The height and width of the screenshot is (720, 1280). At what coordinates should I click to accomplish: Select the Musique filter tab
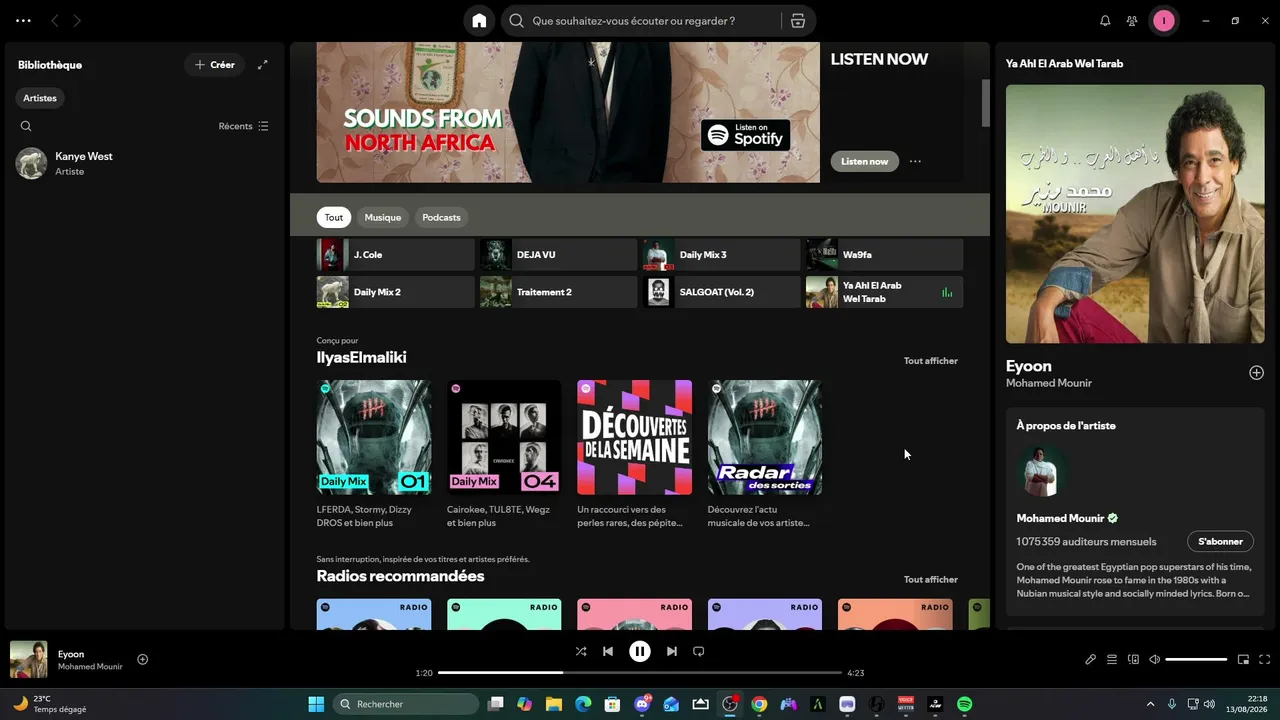[383, 217]
